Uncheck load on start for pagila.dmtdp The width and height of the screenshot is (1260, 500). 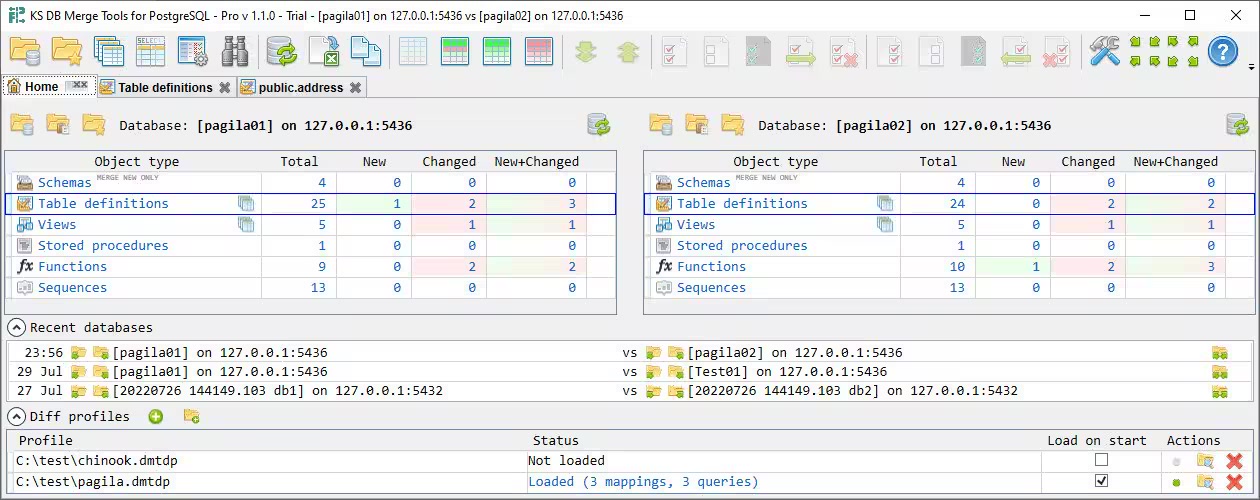(x=1101, y=482)
